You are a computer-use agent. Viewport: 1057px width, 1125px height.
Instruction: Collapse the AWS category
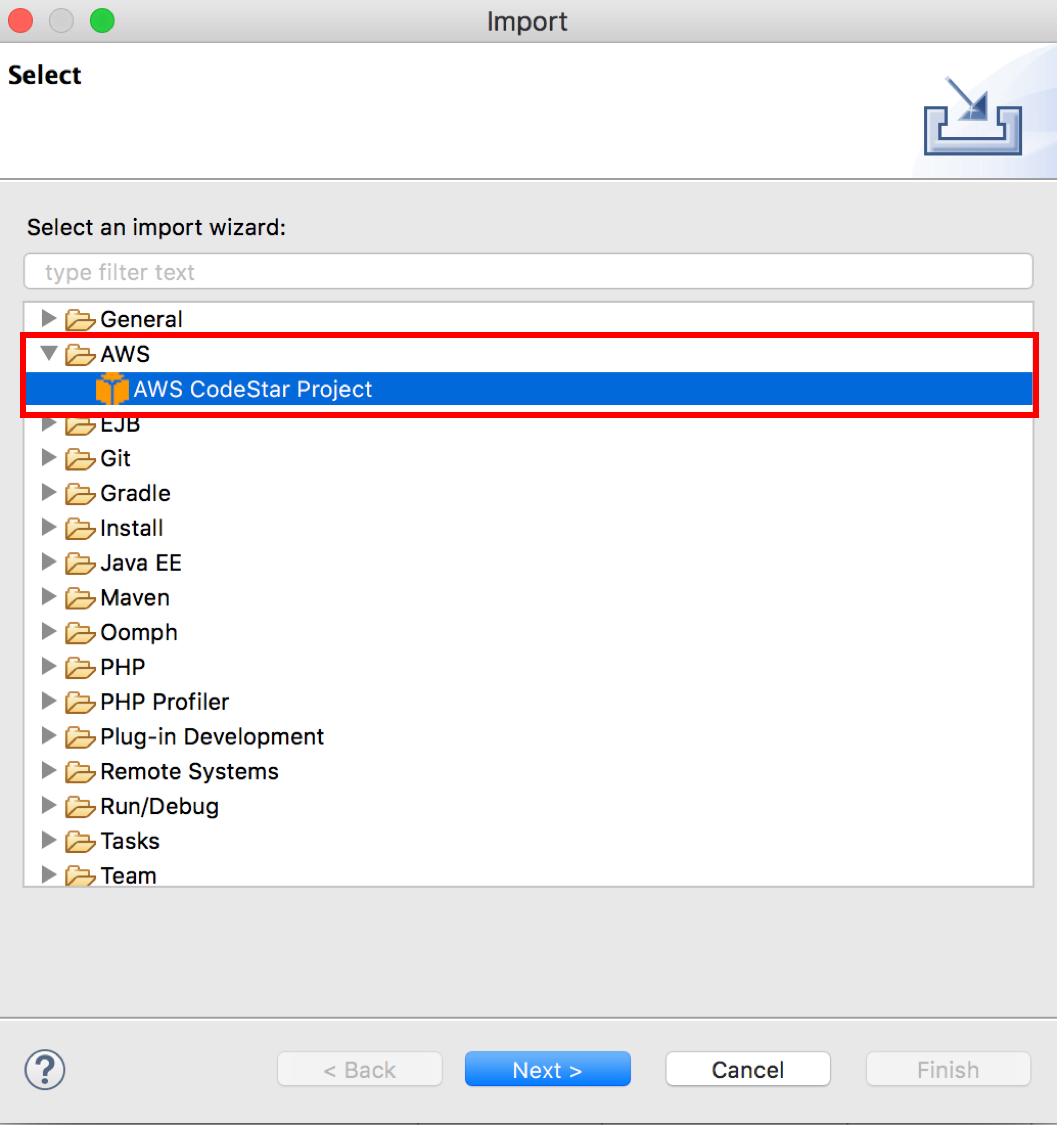(48, 354)
